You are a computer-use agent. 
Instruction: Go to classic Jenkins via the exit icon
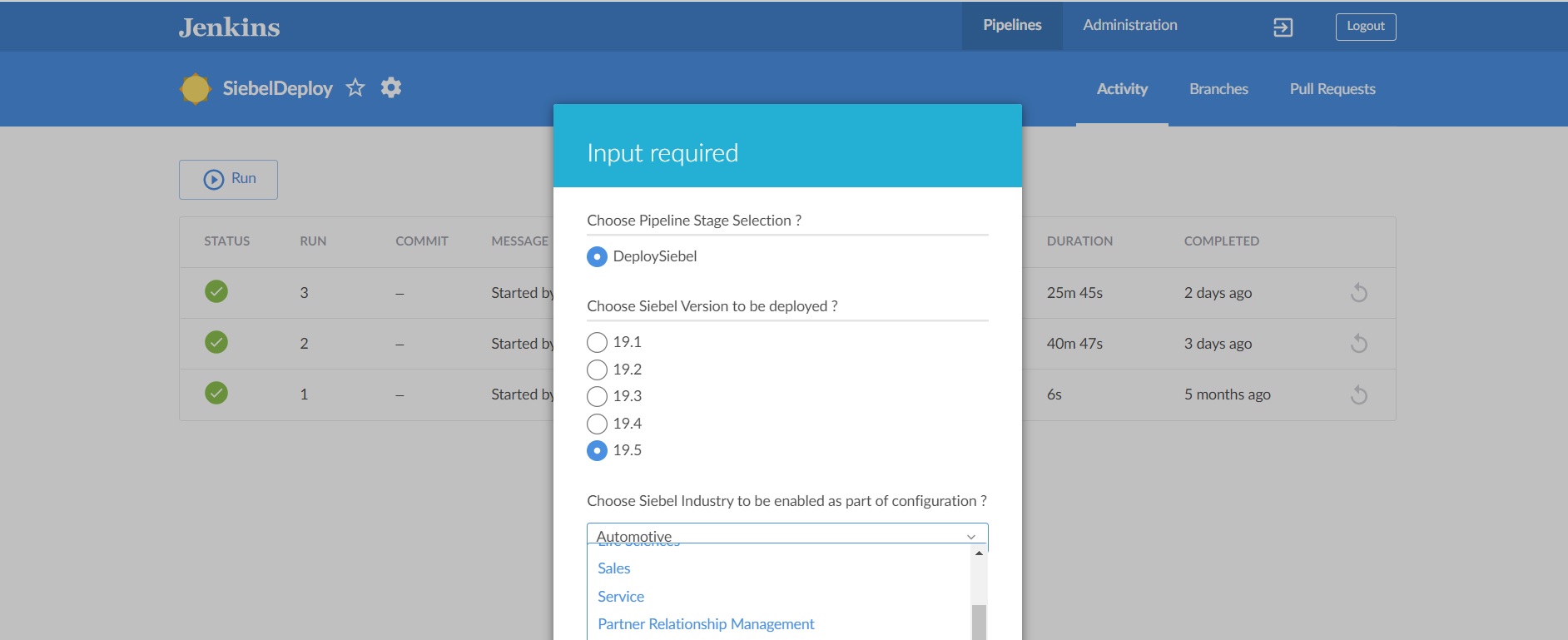(x=1283, y=27)
